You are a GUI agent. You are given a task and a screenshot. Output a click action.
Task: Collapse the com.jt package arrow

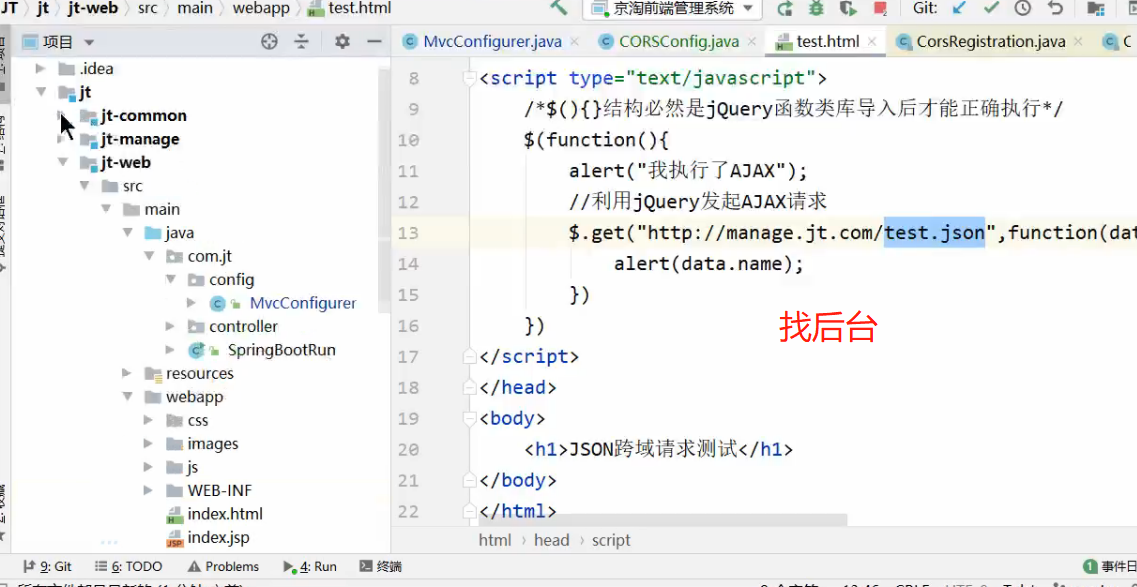[x=149, y=256]
